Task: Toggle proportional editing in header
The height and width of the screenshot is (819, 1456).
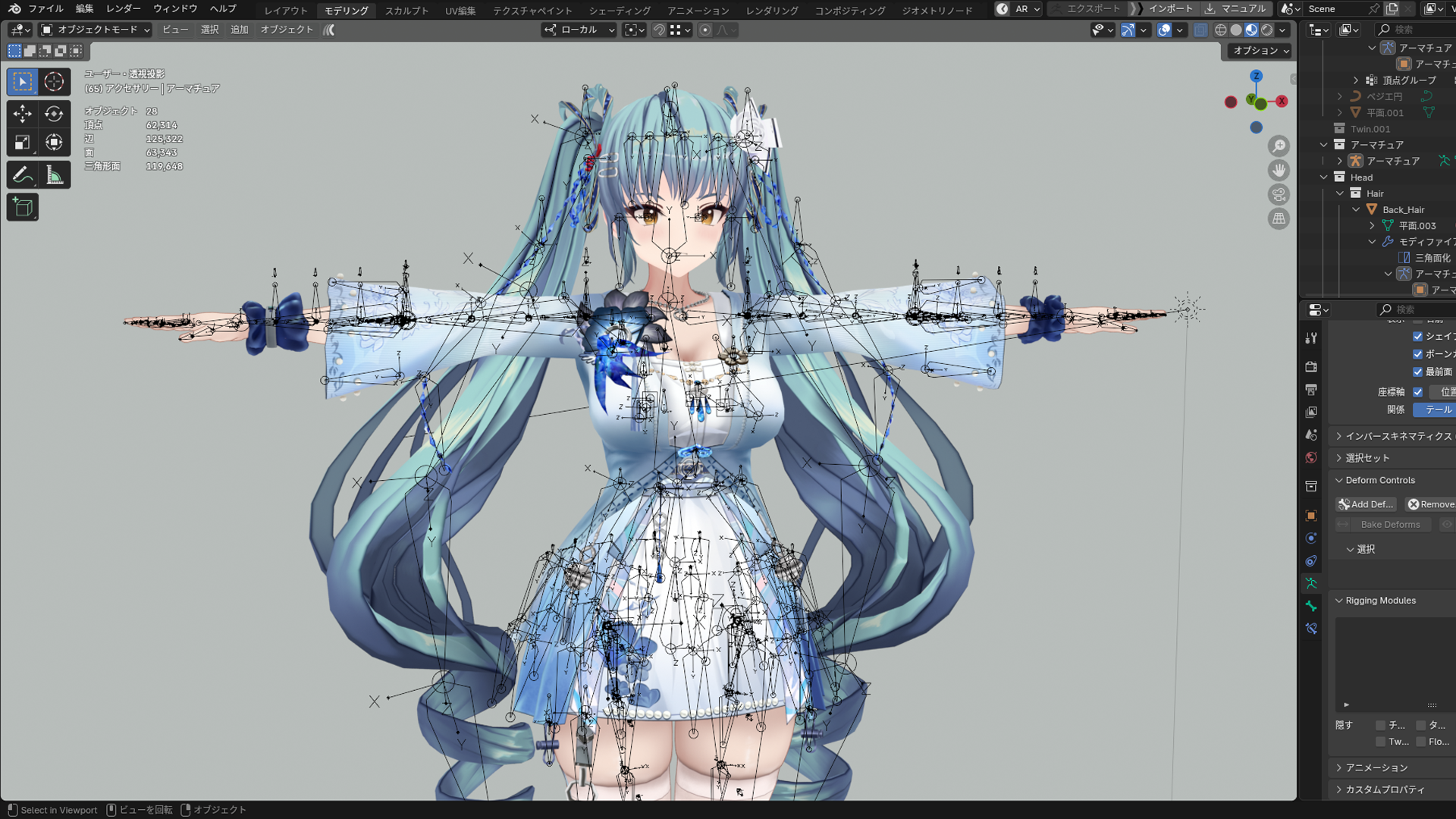Action: (x=705, y=30)
